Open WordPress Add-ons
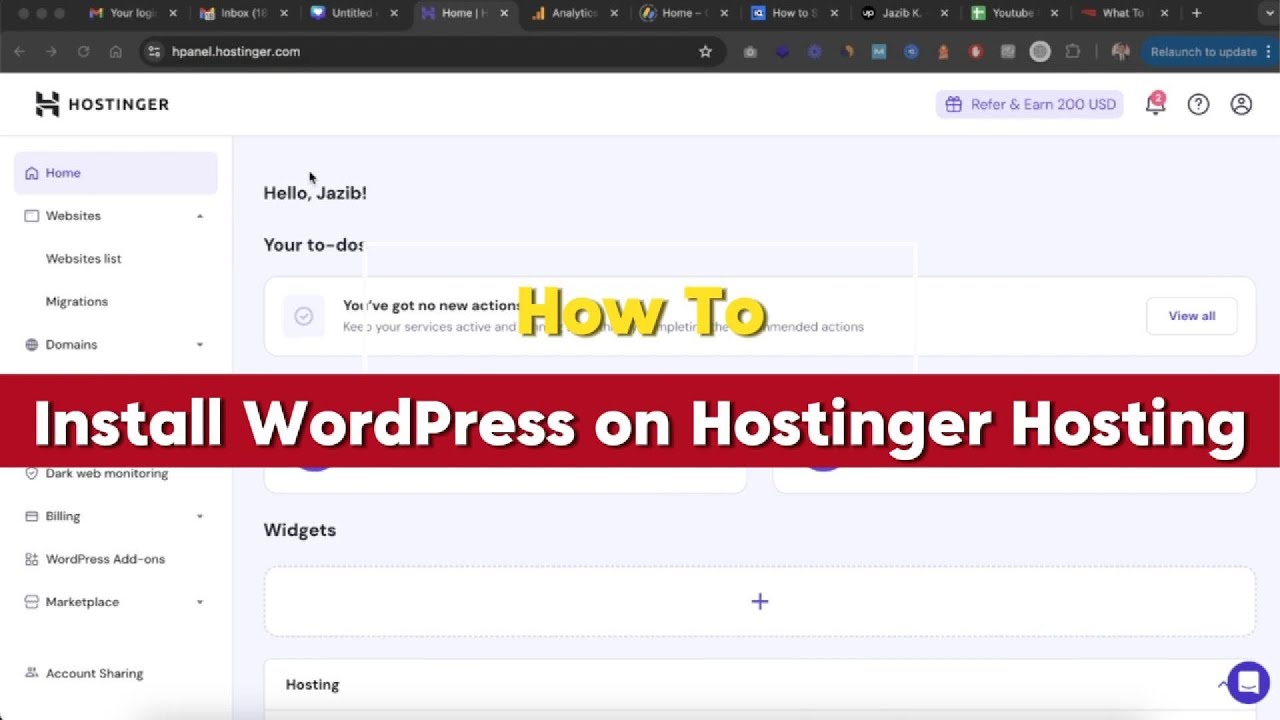This screenshot has width=1280, height=720. coord(105,559)
